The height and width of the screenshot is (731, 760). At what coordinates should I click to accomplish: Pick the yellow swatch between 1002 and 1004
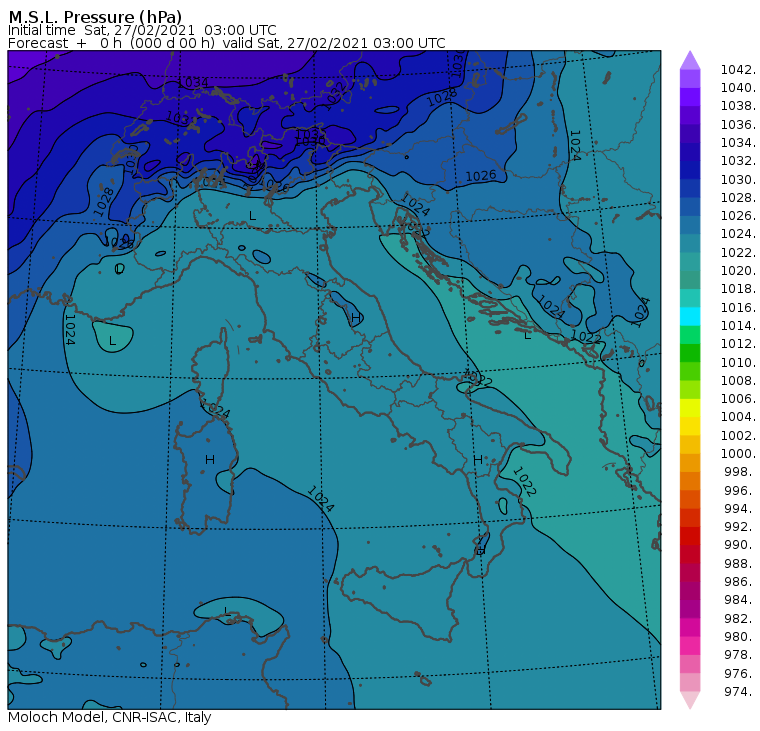(x=690, y=426)
